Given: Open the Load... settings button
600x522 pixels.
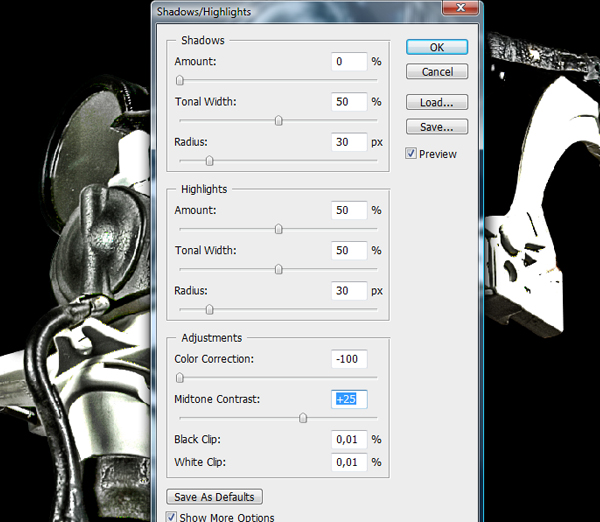Looking at the screenshot, I should click(x=437, y=102).
